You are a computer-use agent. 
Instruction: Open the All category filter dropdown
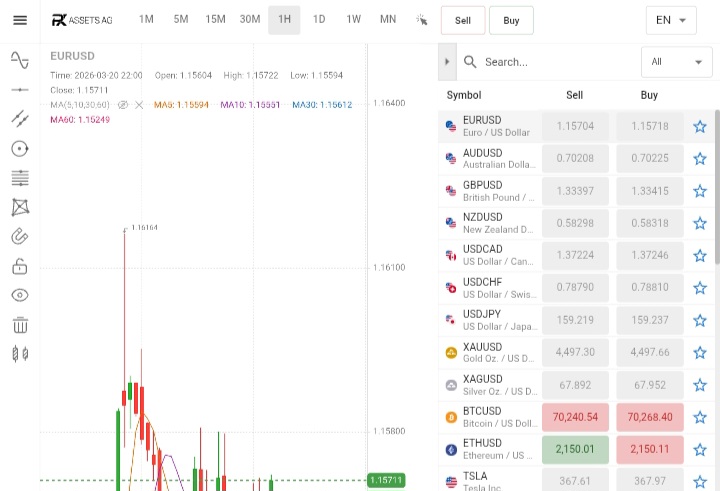tap(676, 62)
